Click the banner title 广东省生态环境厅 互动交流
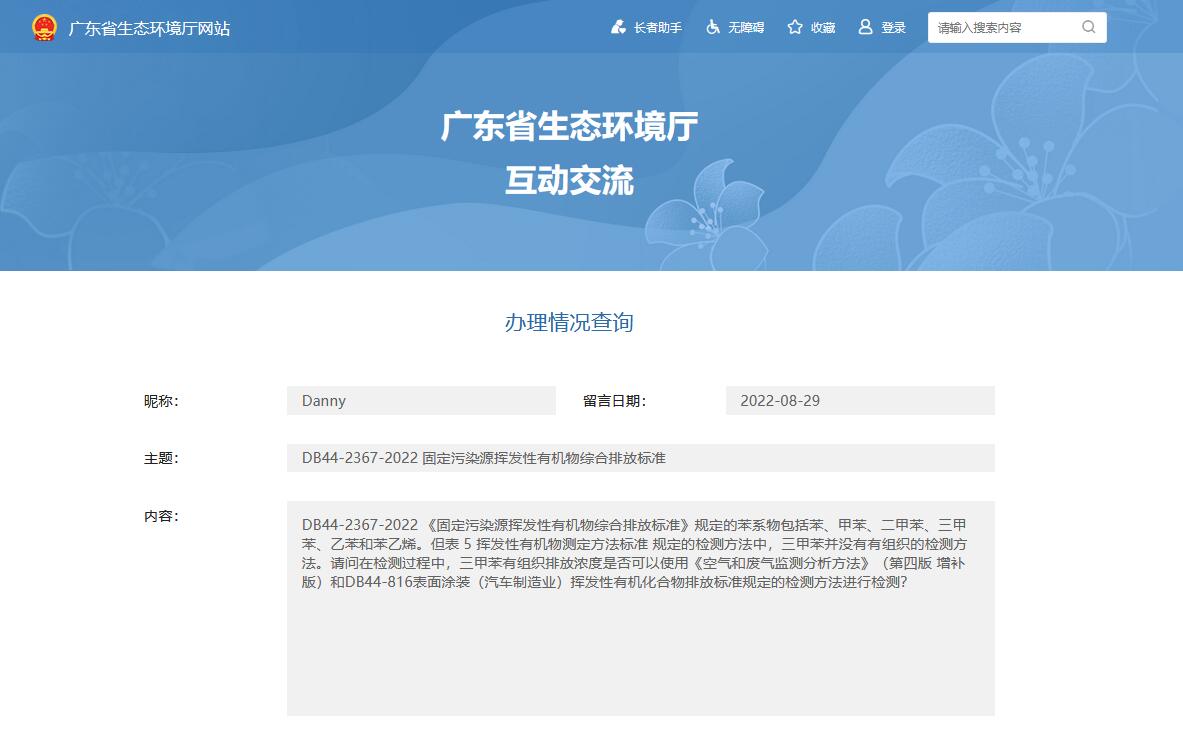The height and width of the screenshot is (729, 1183). pyautogui.click(x=571, y=154)
